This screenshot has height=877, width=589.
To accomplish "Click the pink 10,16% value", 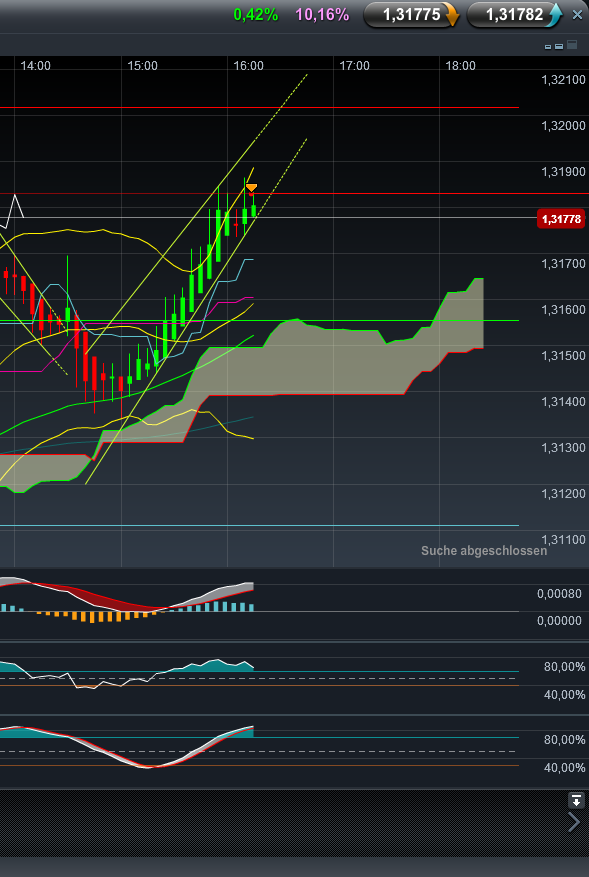I will tap(322, 15).
